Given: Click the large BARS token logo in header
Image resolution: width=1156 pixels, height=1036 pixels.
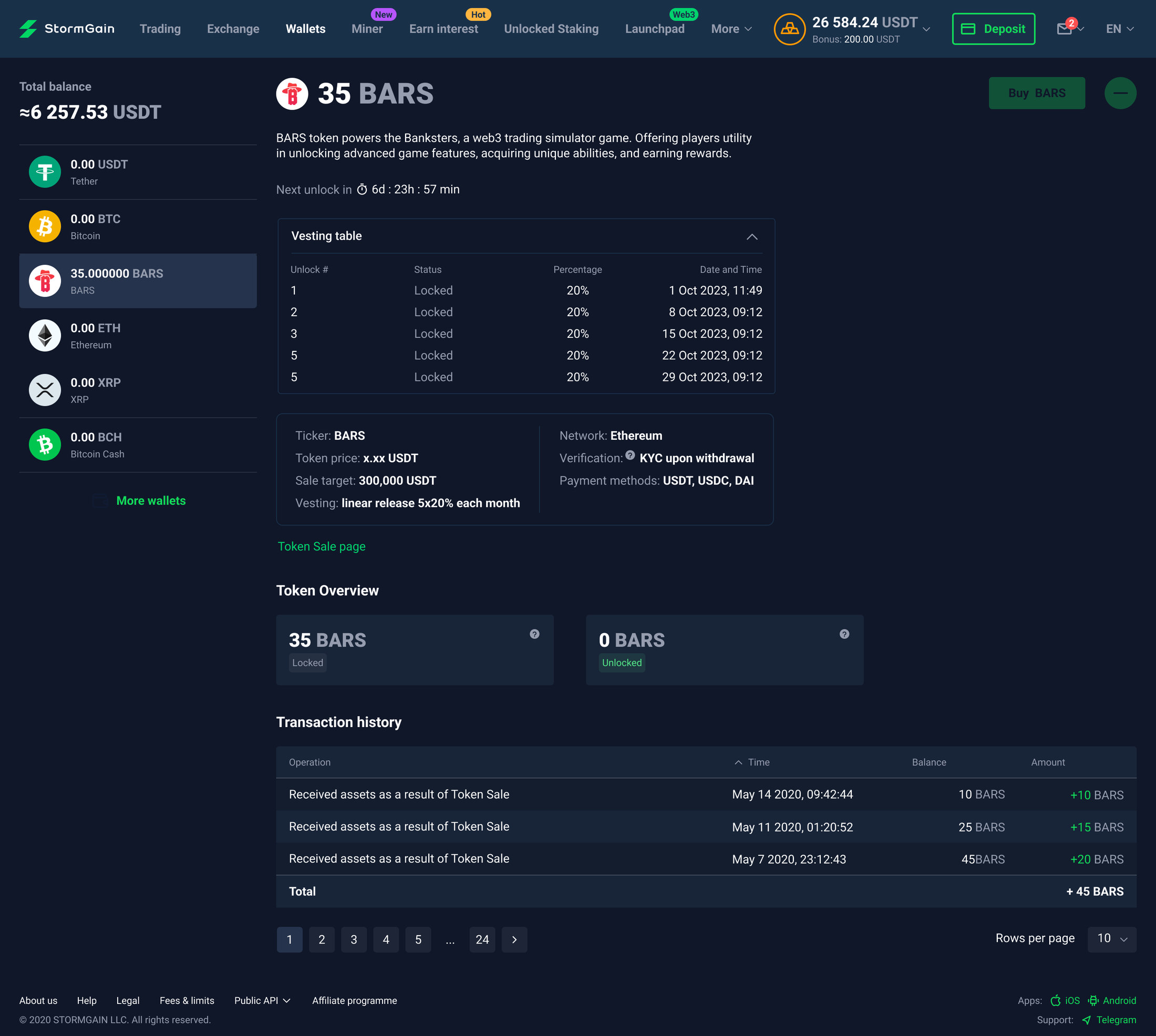Looking at the screenshot, I should coord(292,94).
